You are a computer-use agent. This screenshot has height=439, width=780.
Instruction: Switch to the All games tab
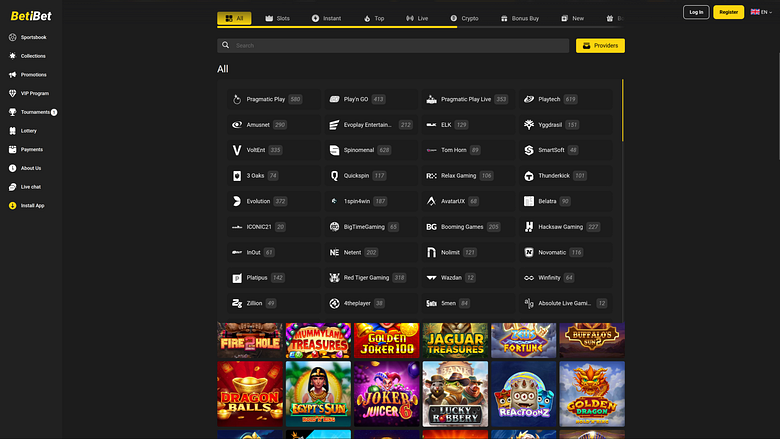pos(234,18)
